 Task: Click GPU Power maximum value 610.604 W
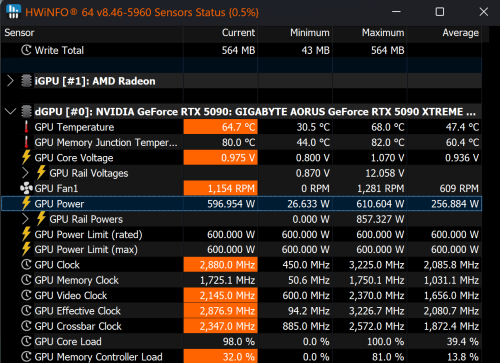tap(380, 204)
